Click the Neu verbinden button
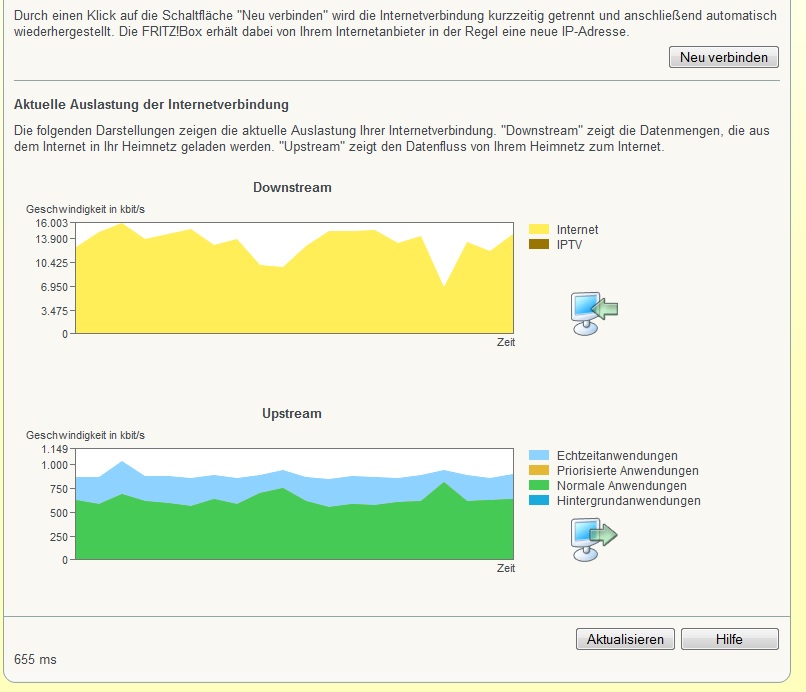Screen dimensions: 806x692 724,57
